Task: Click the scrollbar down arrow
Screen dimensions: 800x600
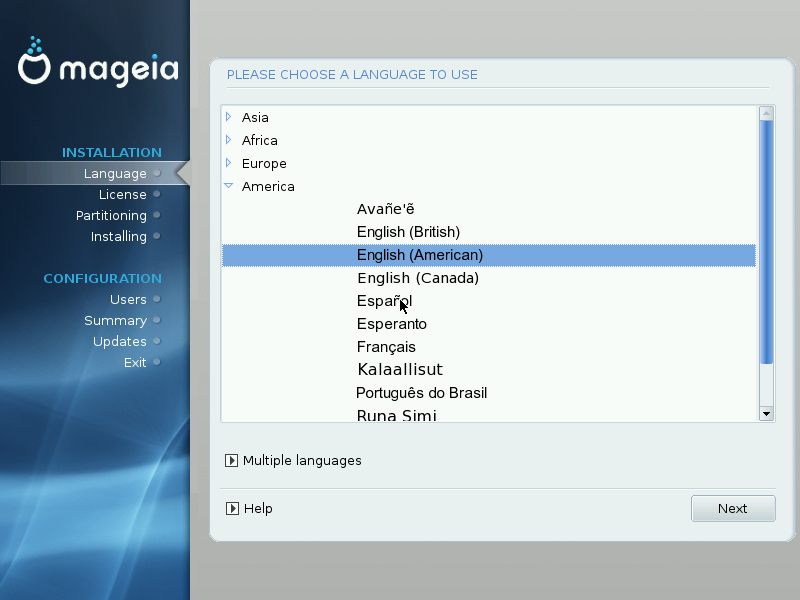Action: (766, 414)
